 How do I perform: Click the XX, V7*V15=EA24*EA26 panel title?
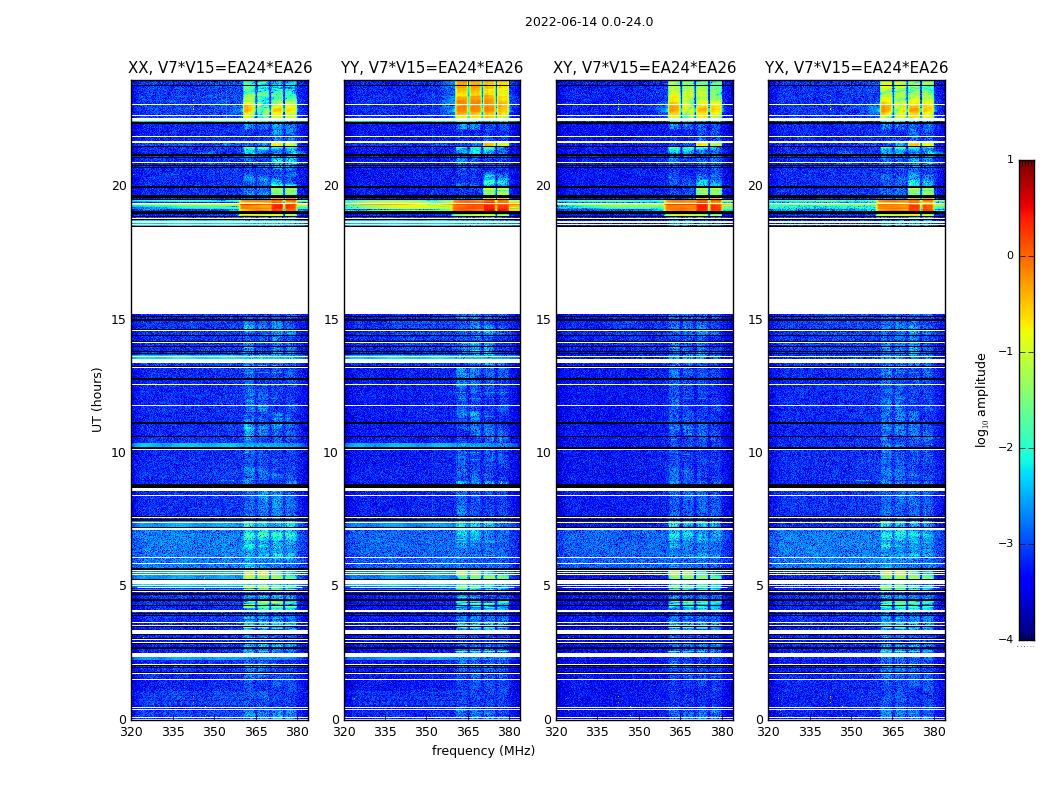pos(220,68)
